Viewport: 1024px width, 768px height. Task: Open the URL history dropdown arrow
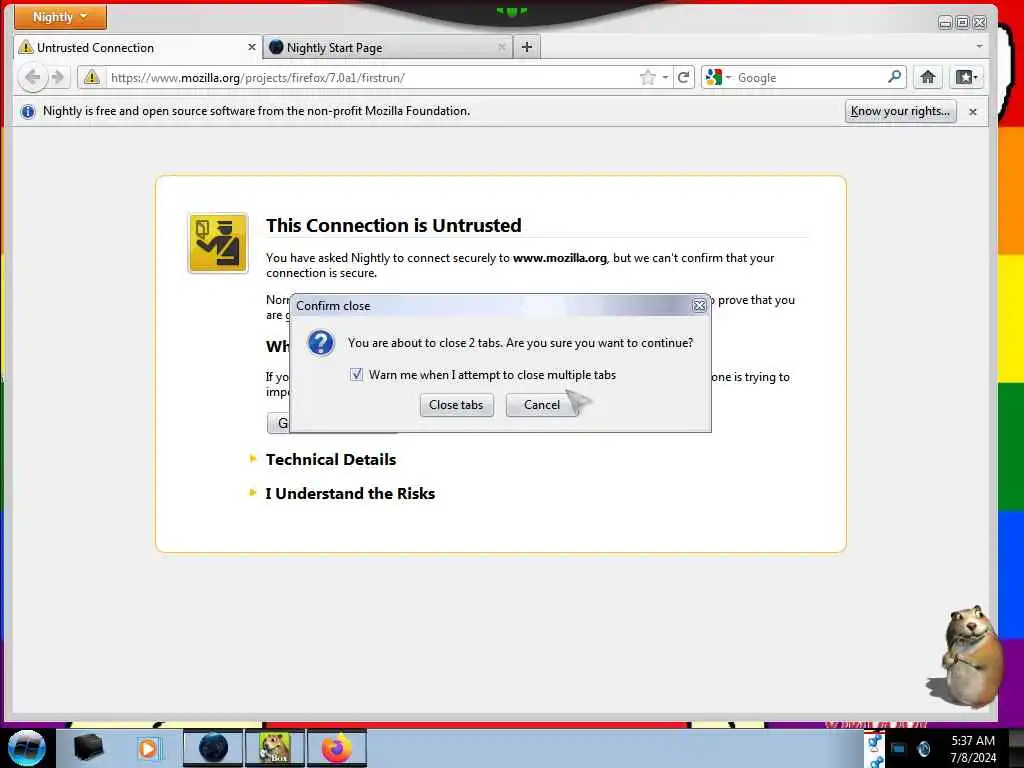(665, 78)
